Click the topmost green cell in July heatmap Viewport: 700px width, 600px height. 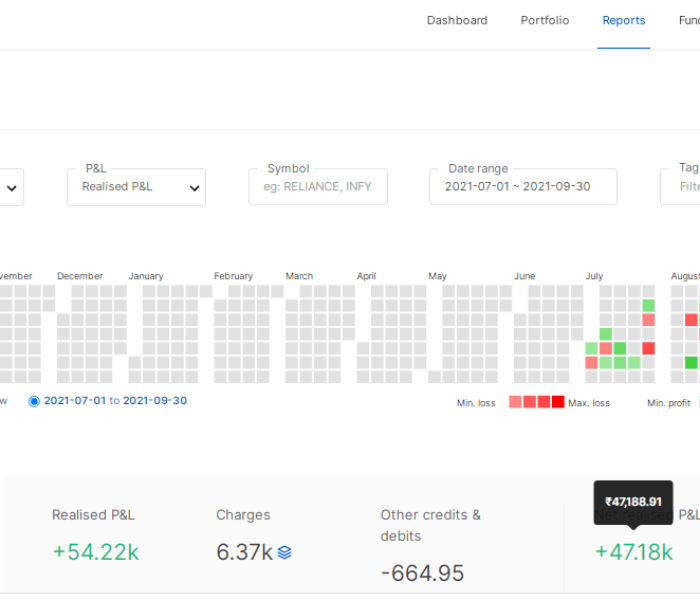(648, 305)
